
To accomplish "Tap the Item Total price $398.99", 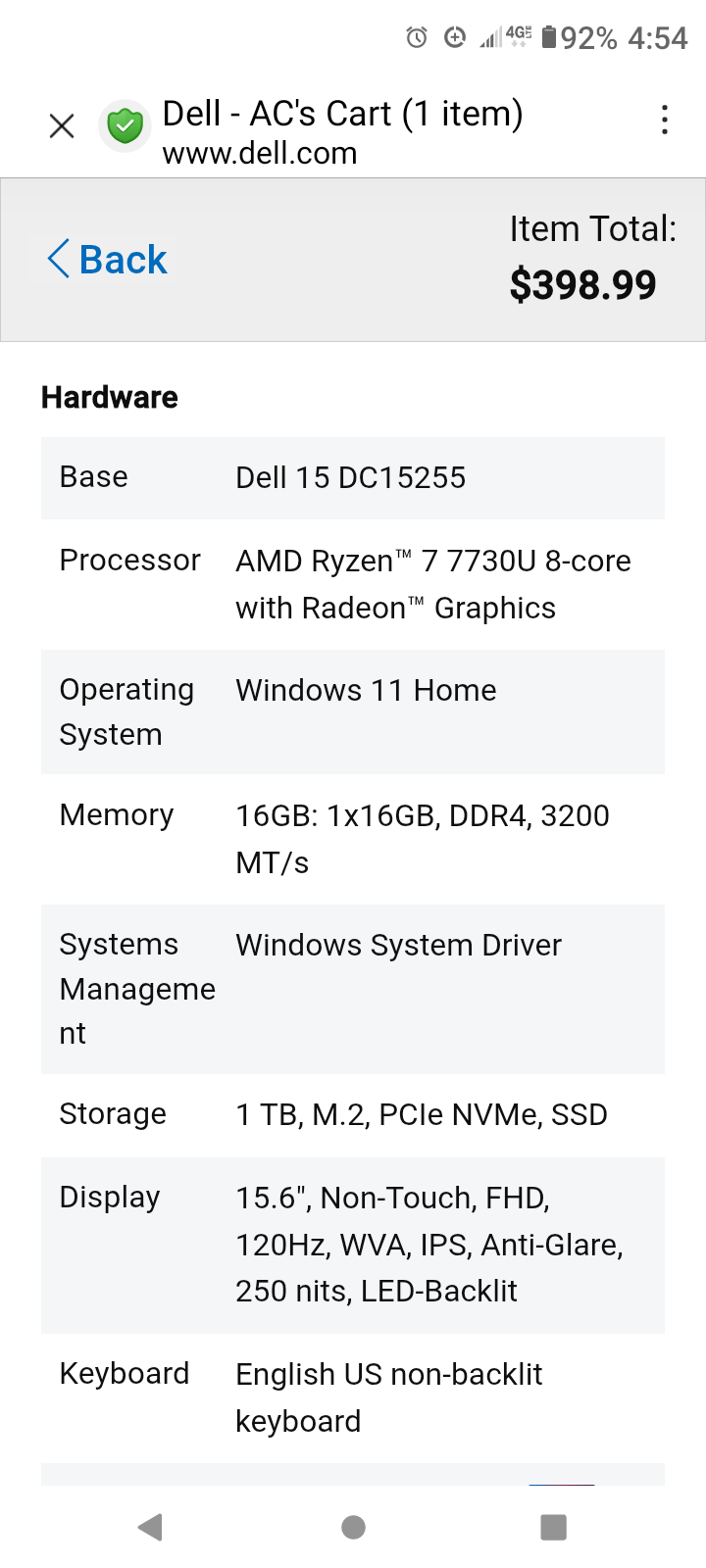I will point(582,285).
